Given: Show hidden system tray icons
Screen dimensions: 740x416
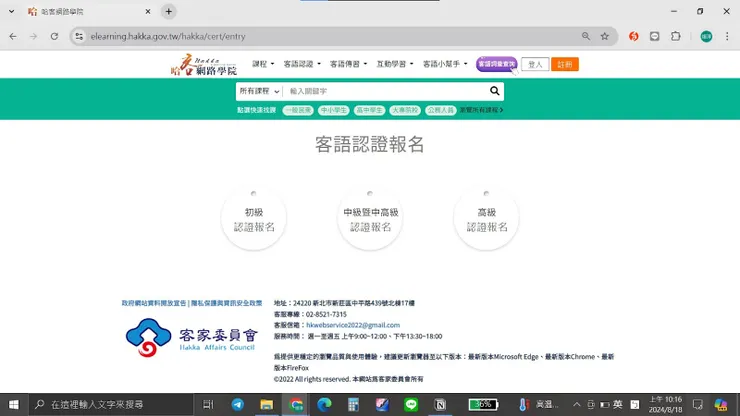Looking at the screenshot, I should pyautogui.click(x=577, y=405).
